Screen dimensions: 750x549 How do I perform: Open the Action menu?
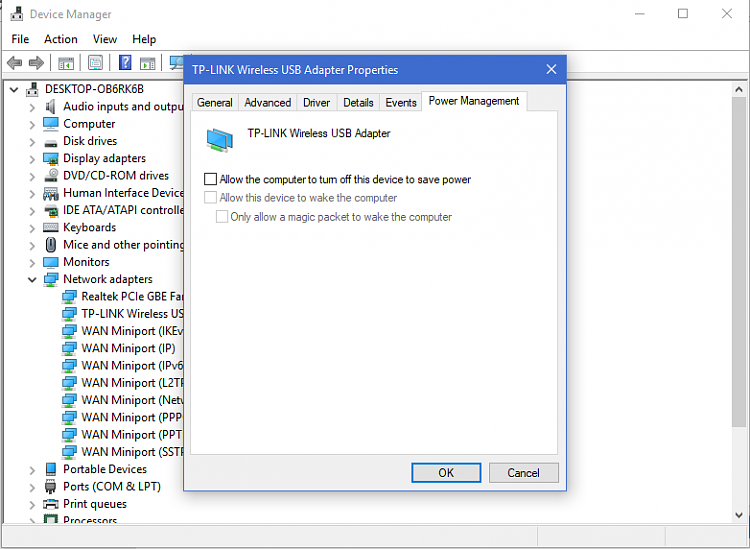click(x=60, y=39)
